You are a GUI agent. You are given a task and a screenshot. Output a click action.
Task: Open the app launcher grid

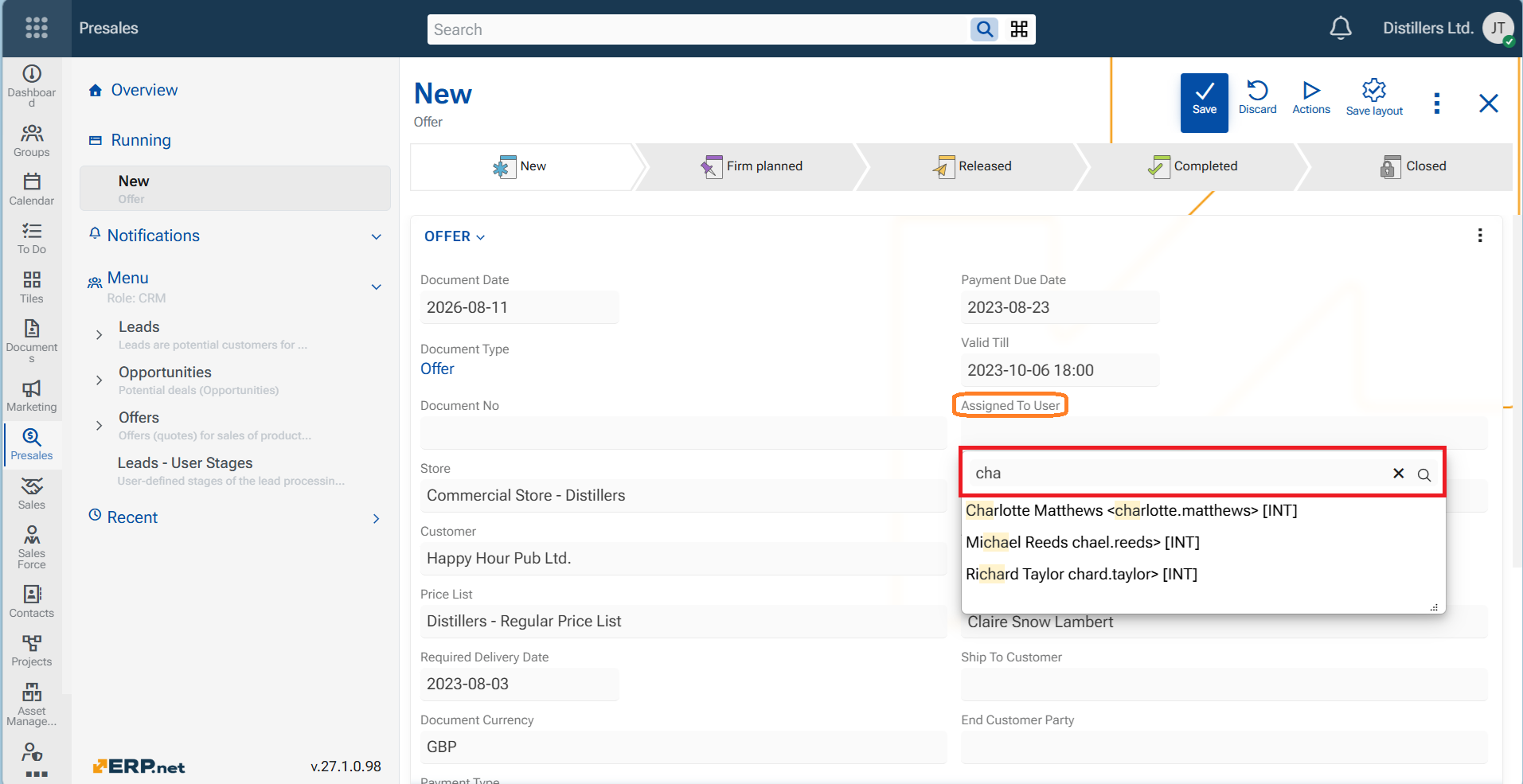click(37, 28)
